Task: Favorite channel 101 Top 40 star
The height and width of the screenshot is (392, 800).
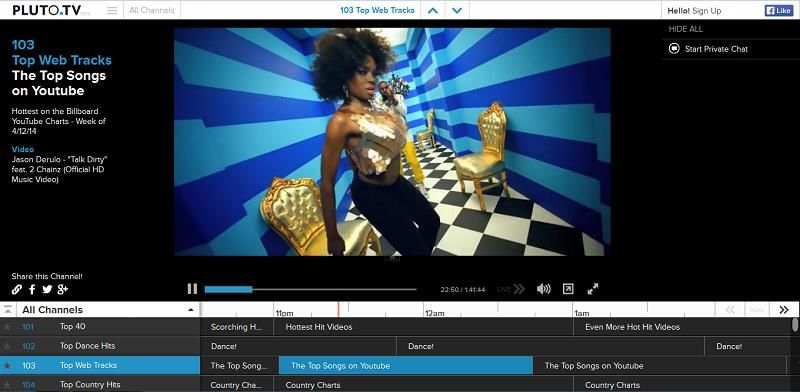Action: click(7, 327)
